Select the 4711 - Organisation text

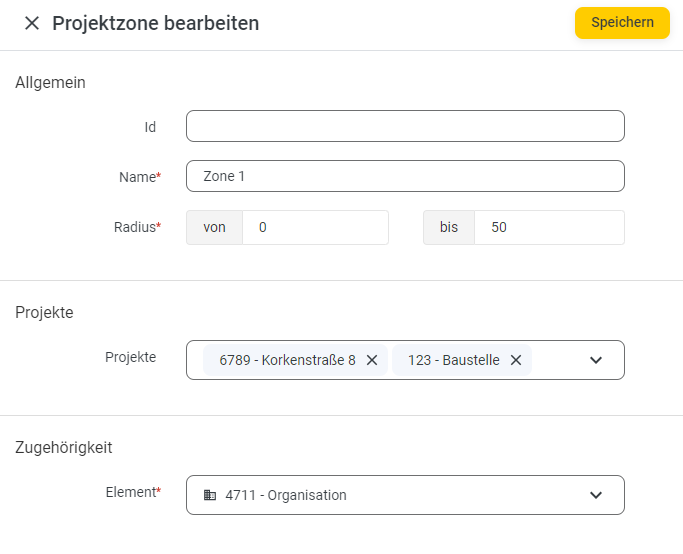coord(286,495)
